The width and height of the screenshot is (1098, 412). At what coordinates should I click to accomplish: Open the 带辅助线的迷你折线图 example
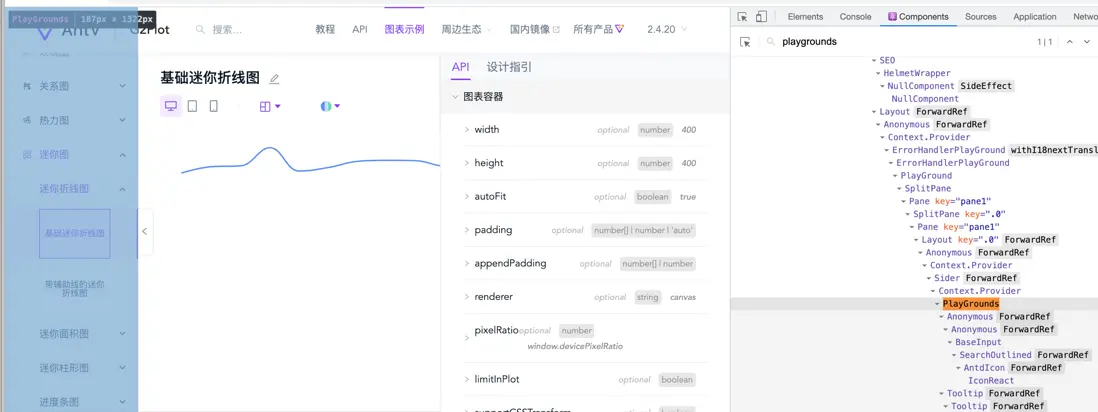(75, 289)
